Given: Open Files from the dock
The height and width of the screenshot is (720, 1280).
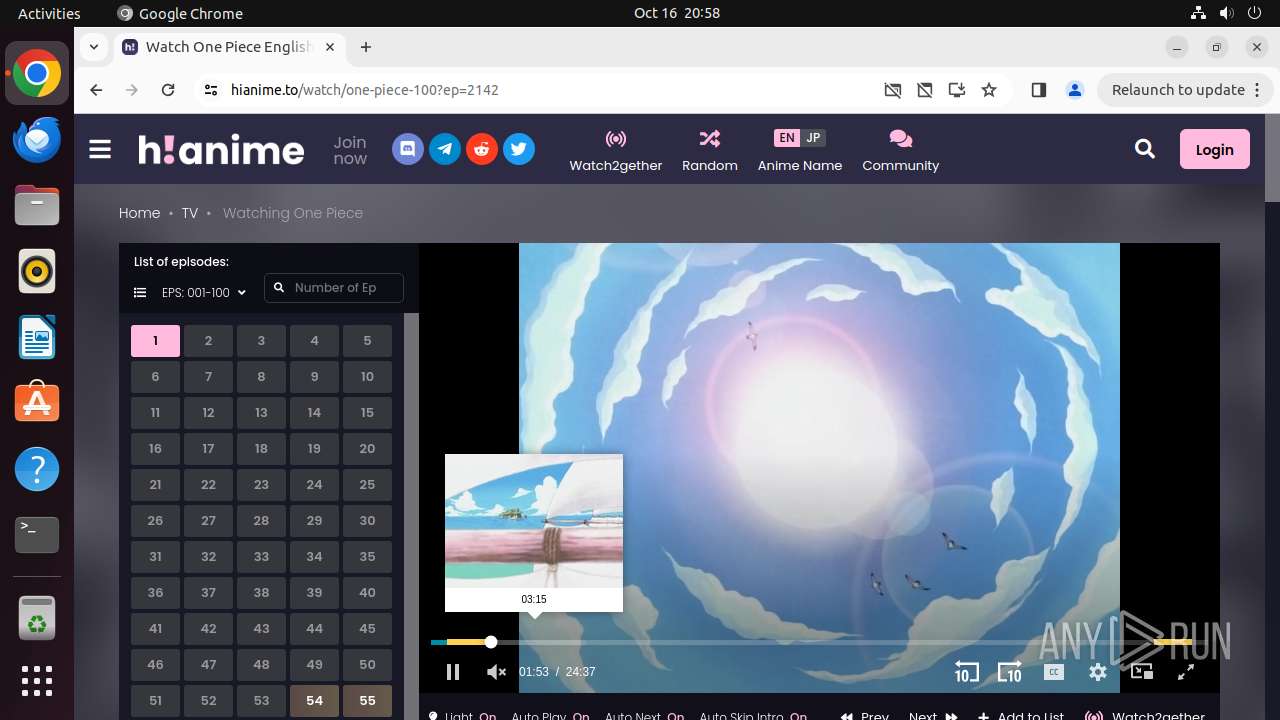Looking at the screenshot, I should 37,206.
